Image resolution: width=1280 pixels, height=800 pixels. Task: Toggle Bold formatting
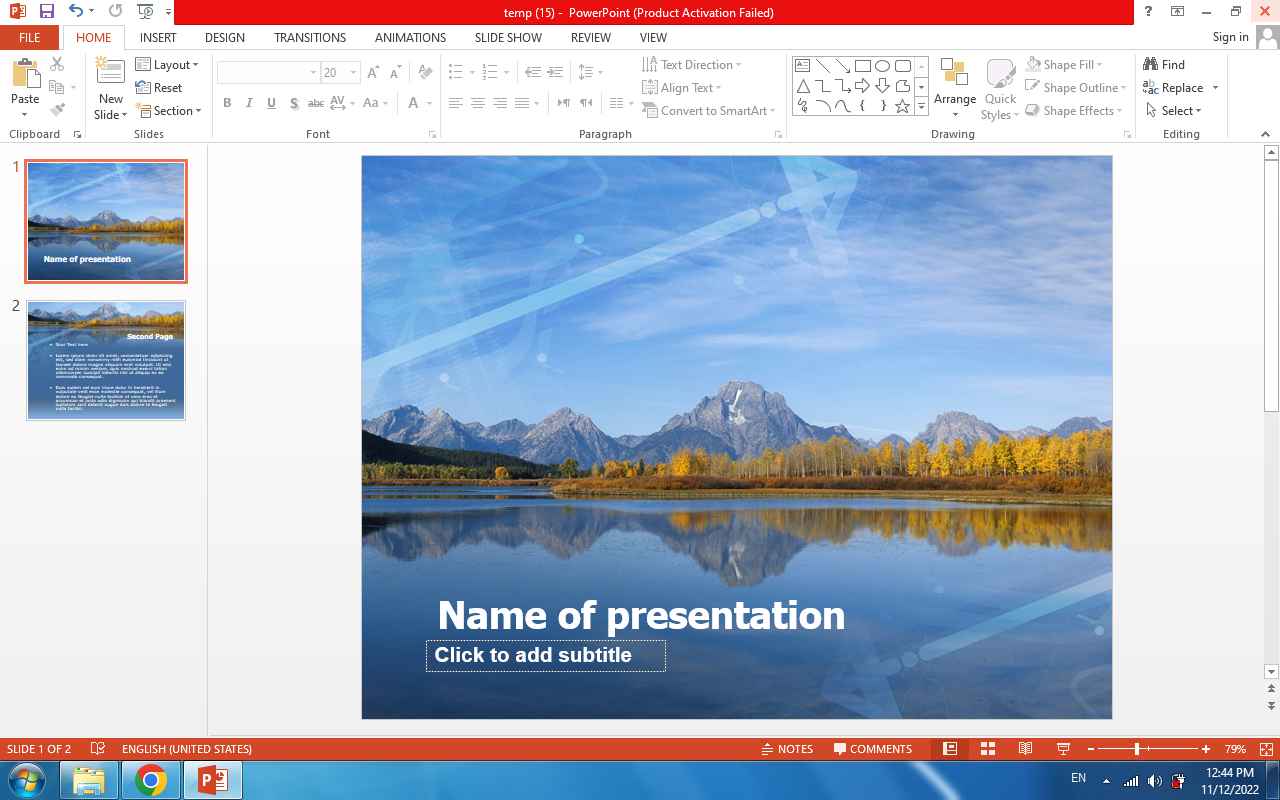pos(227,103)
